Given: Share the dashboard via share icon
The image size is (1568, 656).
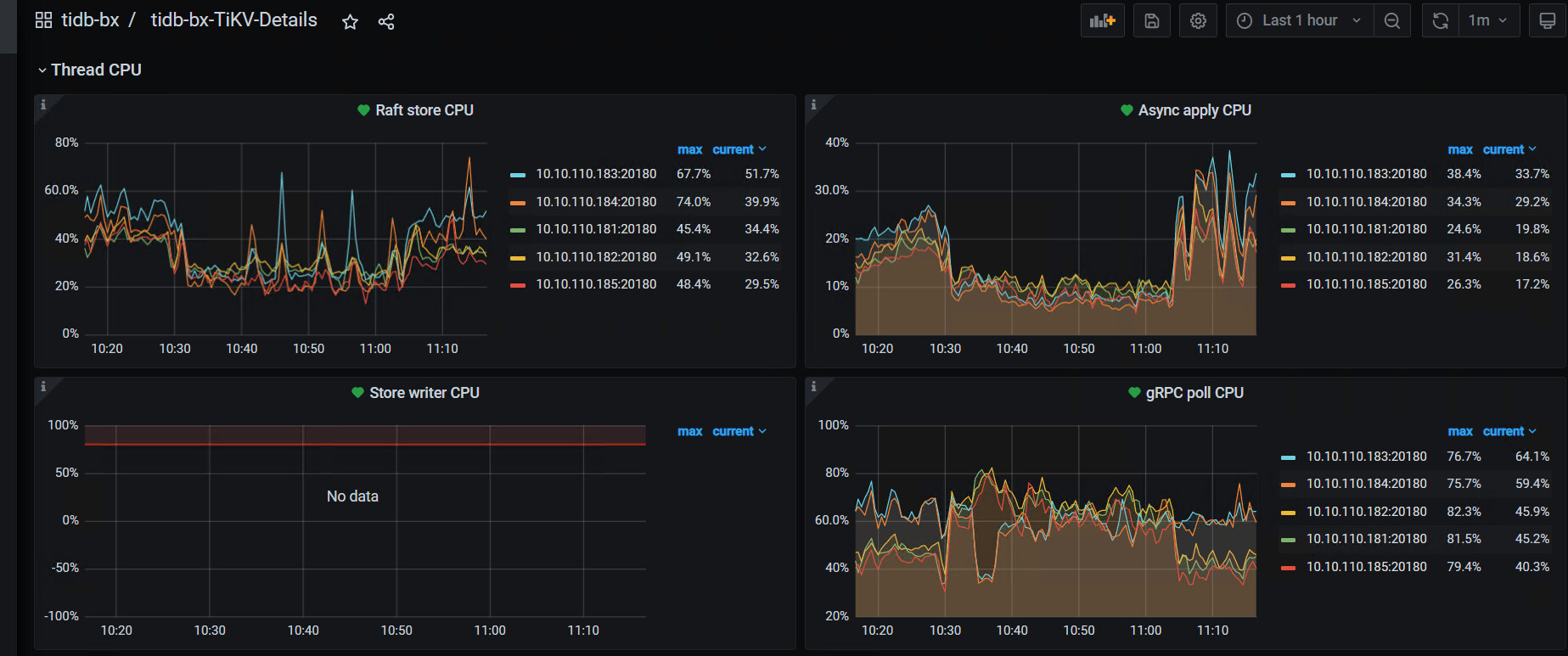Looking at the screenshot, I should [386, 22].
